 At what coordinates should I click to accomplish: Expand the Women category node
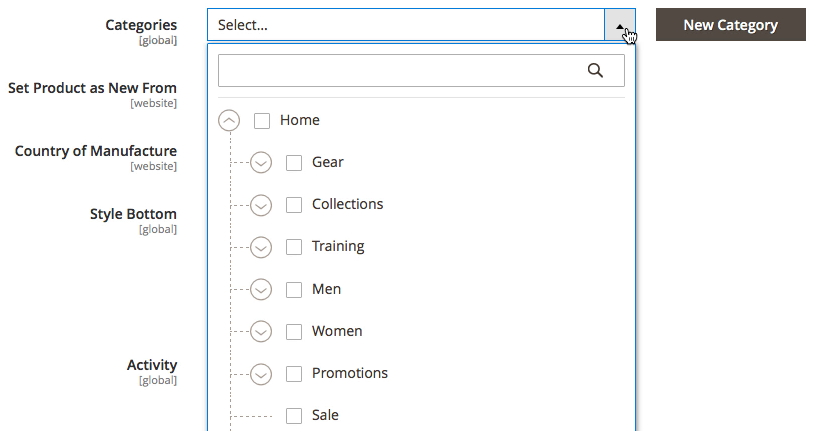point(261,331)
